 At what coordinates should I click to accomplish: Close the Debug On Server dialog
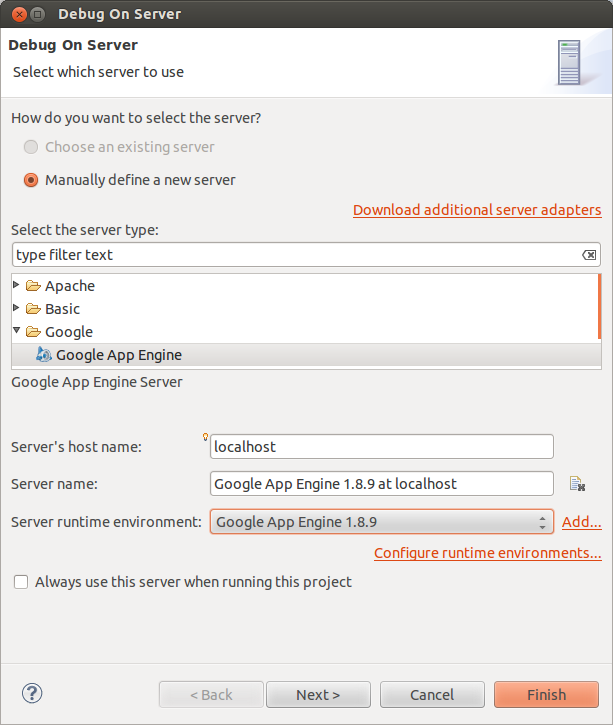[x=15, y=15]
